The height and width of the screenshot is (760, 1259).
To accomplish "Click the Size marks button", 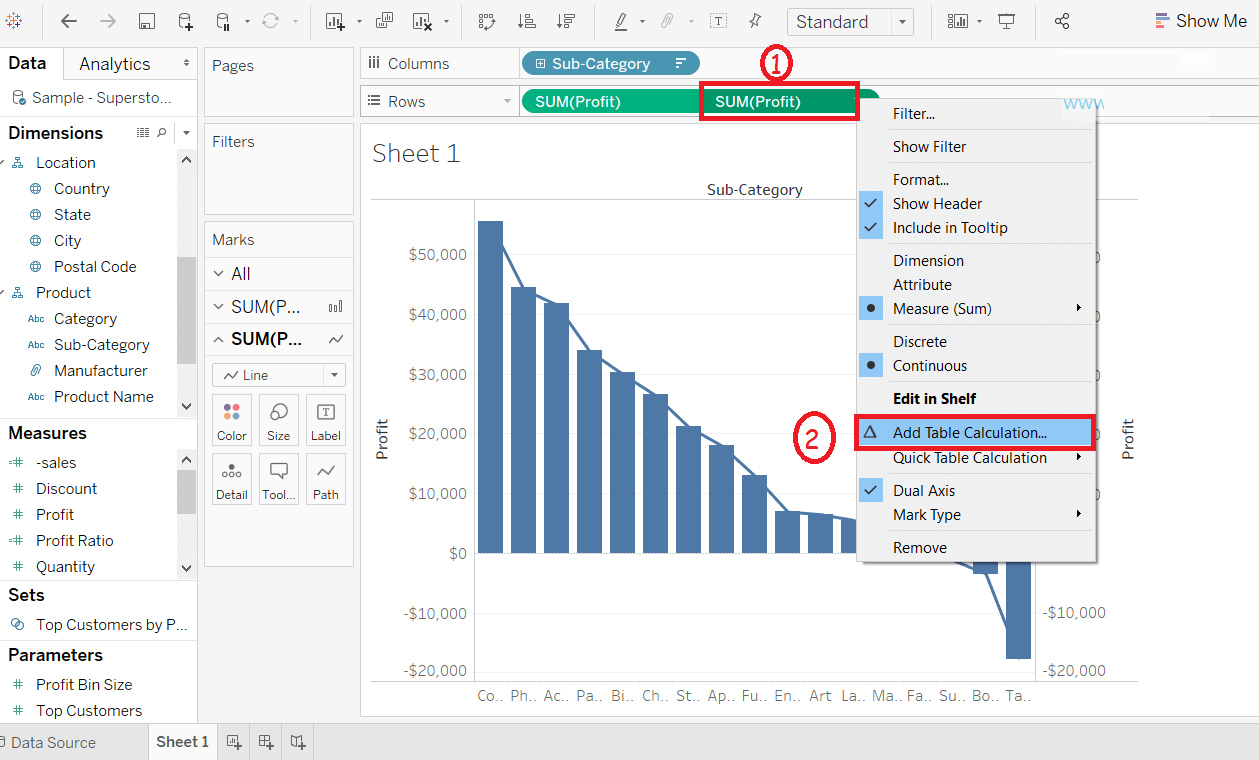I will click(x=279, y=421).
